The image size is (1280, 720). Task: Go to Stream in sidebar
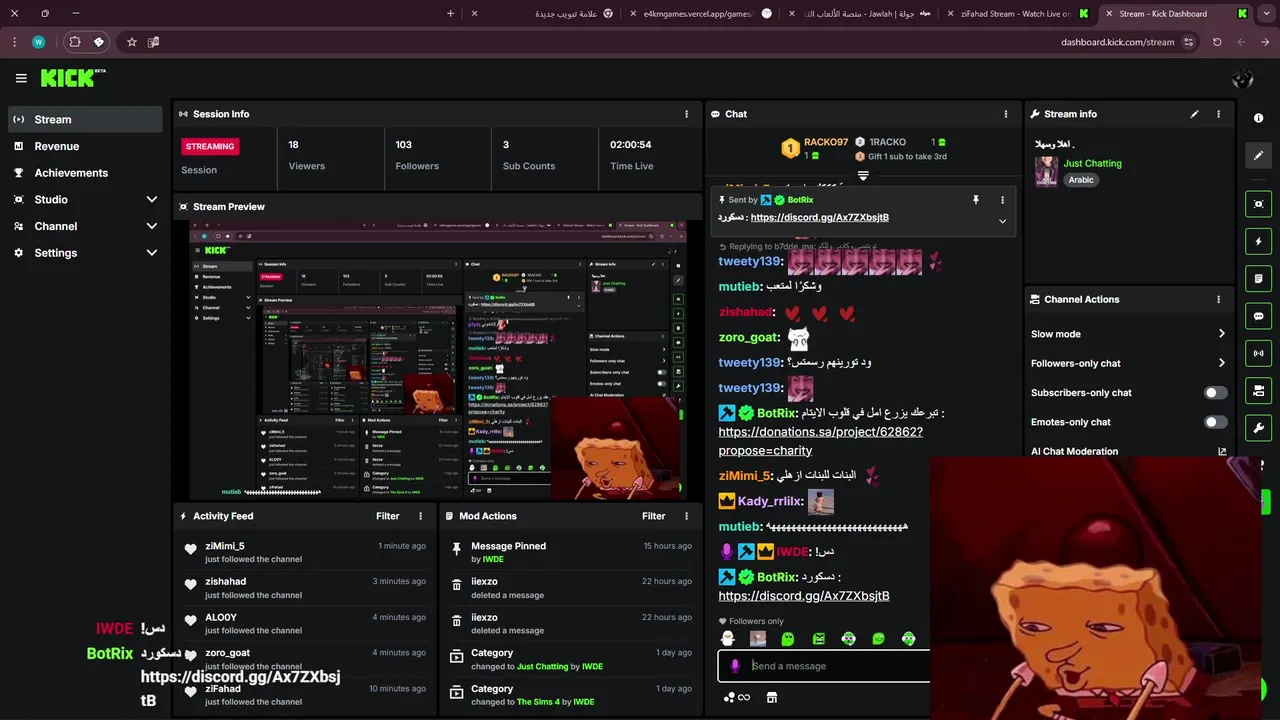86,119
